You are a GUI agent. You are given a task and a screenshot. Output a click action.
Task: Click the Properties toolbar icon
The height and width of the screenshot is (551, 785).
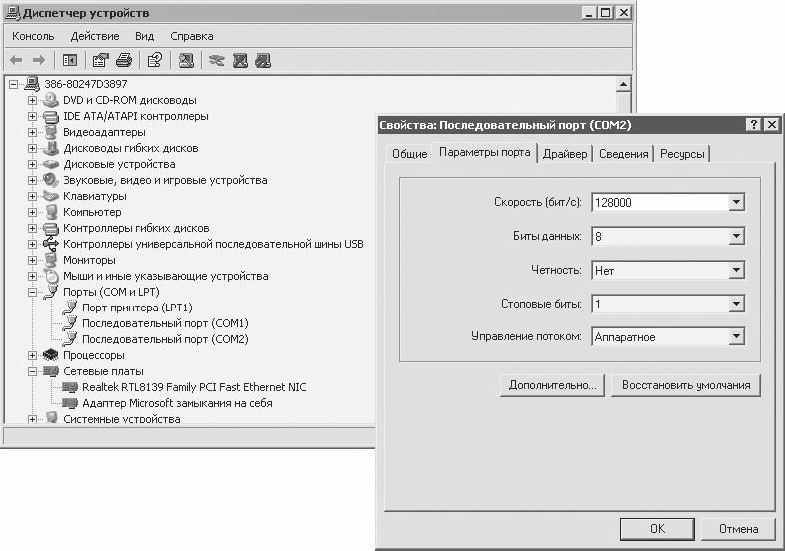[x=101, y=60]
